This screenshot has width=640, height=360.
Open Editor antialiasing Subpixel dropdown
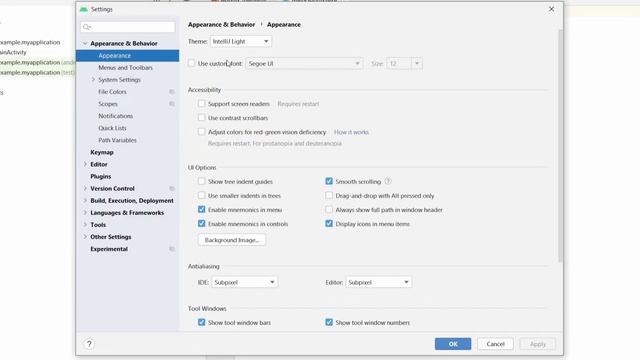pos(378,282)
